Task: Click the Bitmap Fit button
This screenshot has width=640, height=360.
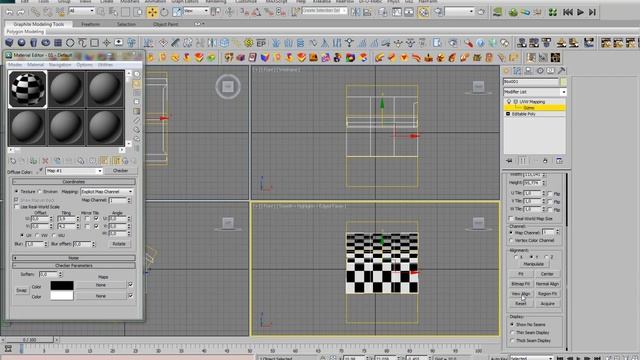Action: pyautogui.click(x=521, y=284)
